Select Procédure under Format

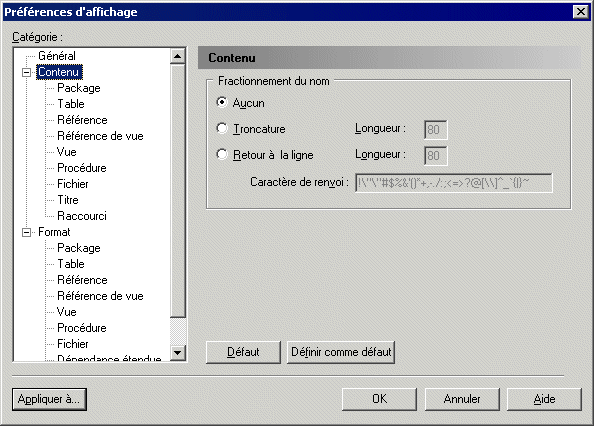click(82, 328)
